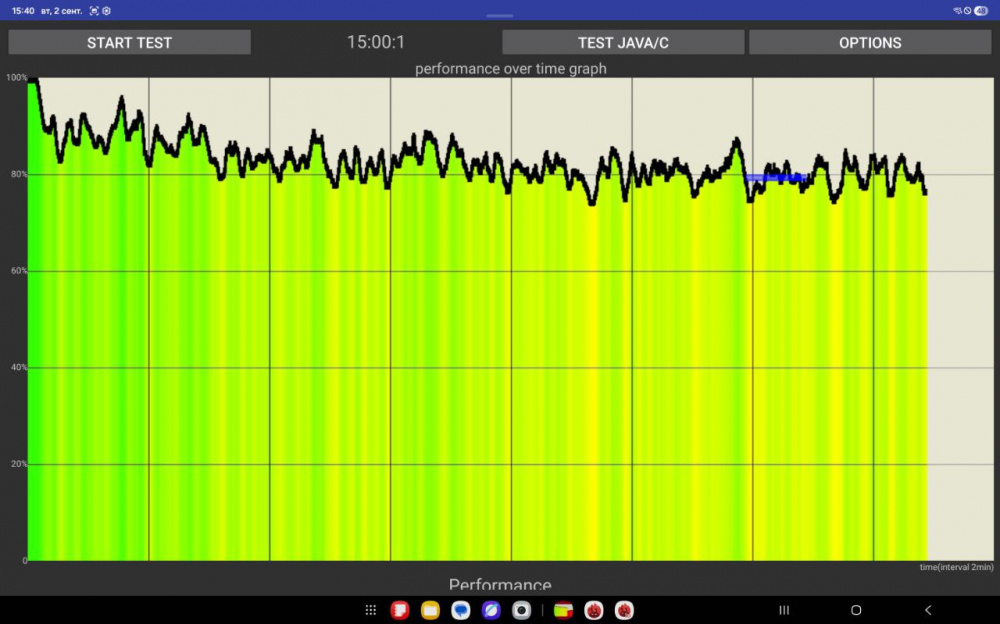Viewport: 1000px width, 624px height.
Task: Tap the "performance over time graph" title
Action: tap(510, 69)
